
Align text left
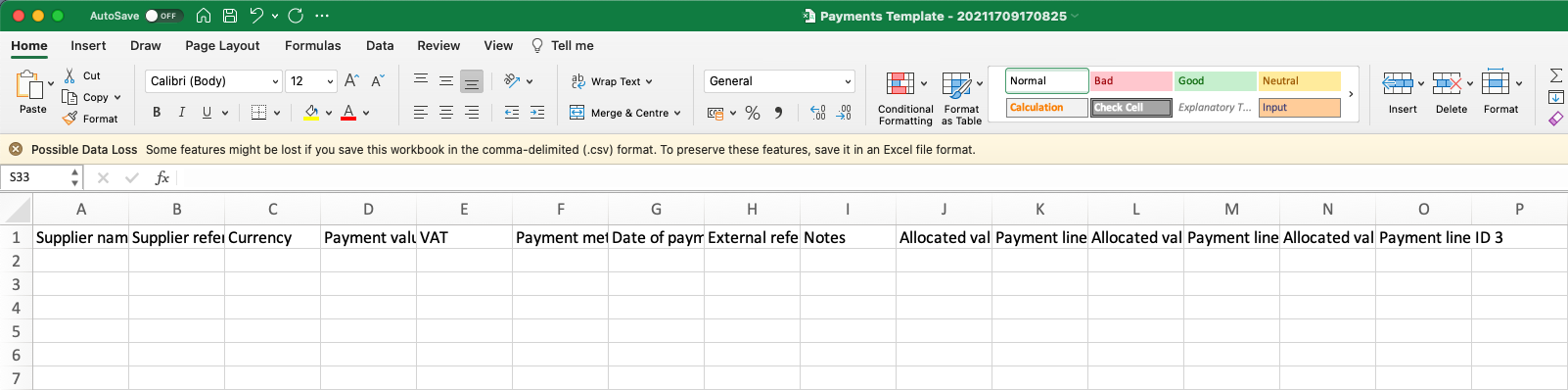(x=421, y=113)
